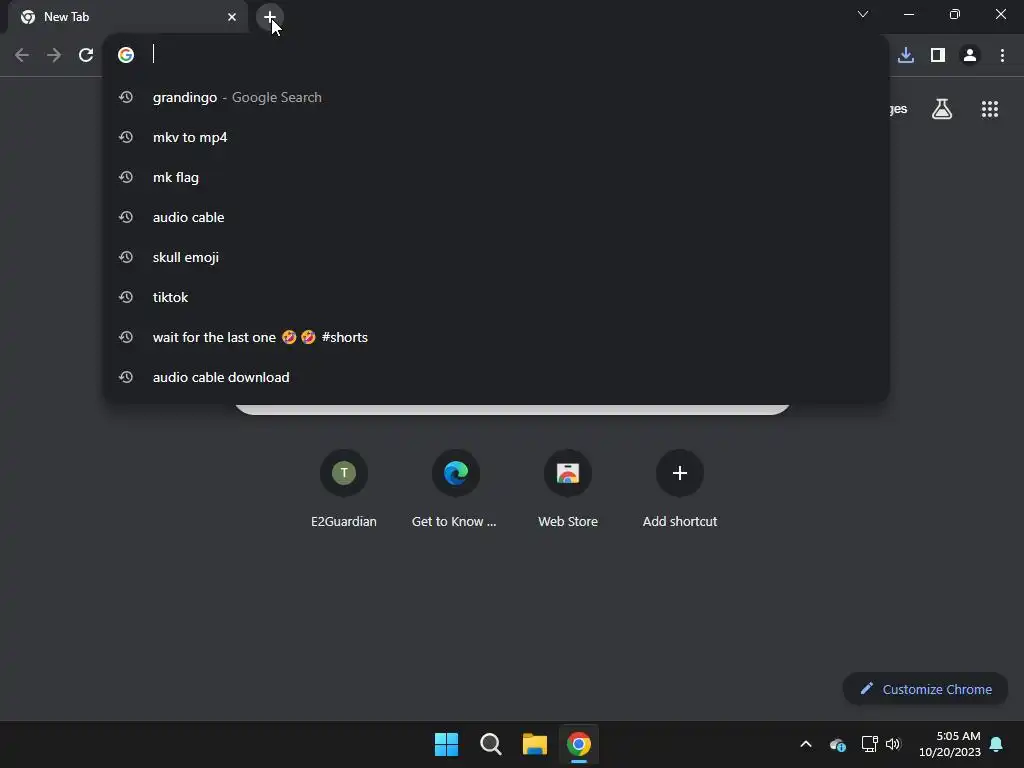Click history icon beside 'mkv to mp4'
The height and width of the screenshot is (768, 1024).
(x=126, y=137)
